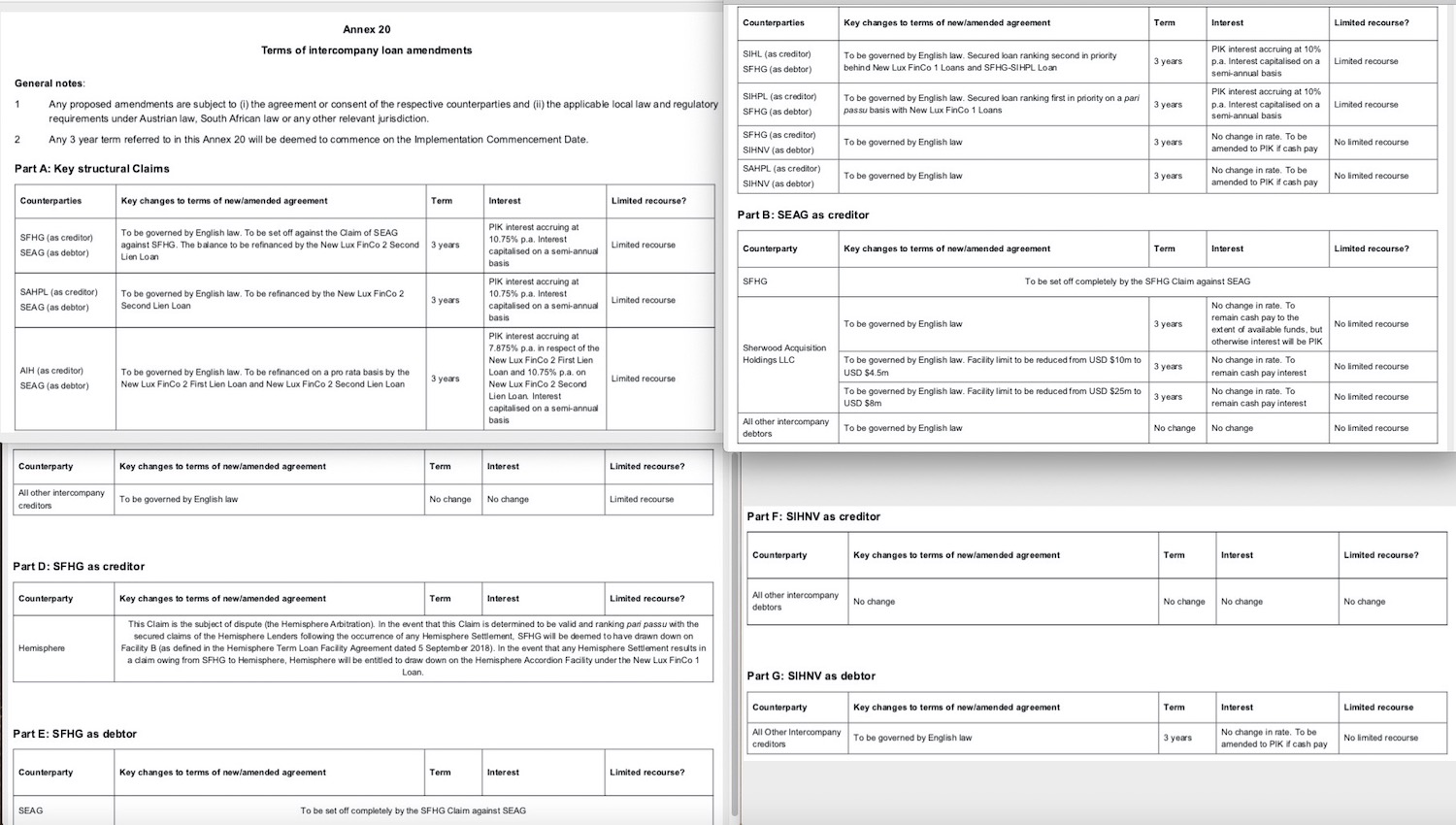The height and width of the screenshot is (825, 1456).
Task: Click the "Part B: SEAG as creditor" heading
Action: [x=804, y=215]
